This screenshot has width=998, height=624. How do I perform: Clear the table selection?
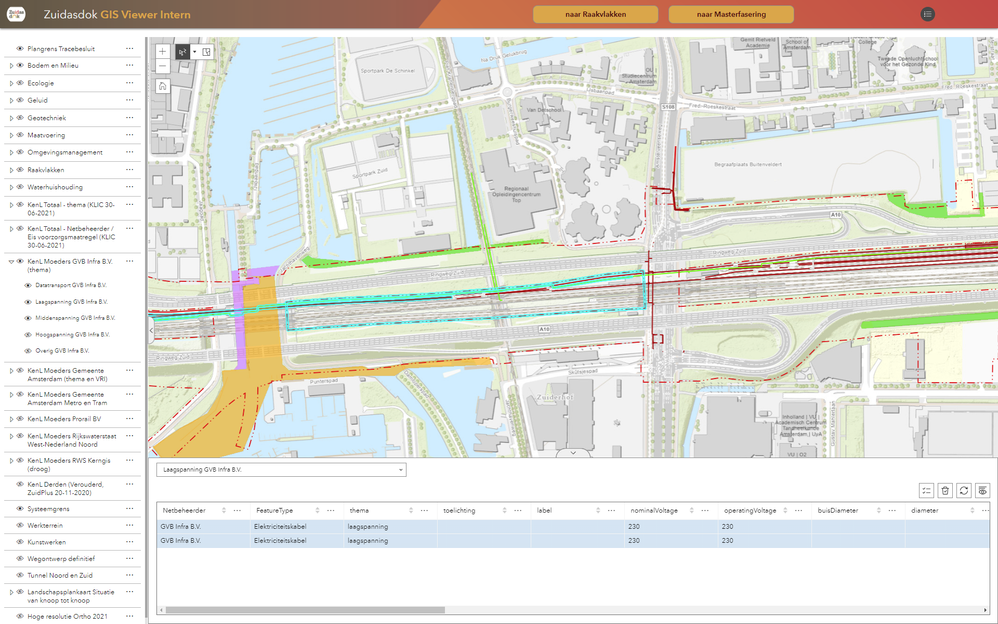pos(945,490)
